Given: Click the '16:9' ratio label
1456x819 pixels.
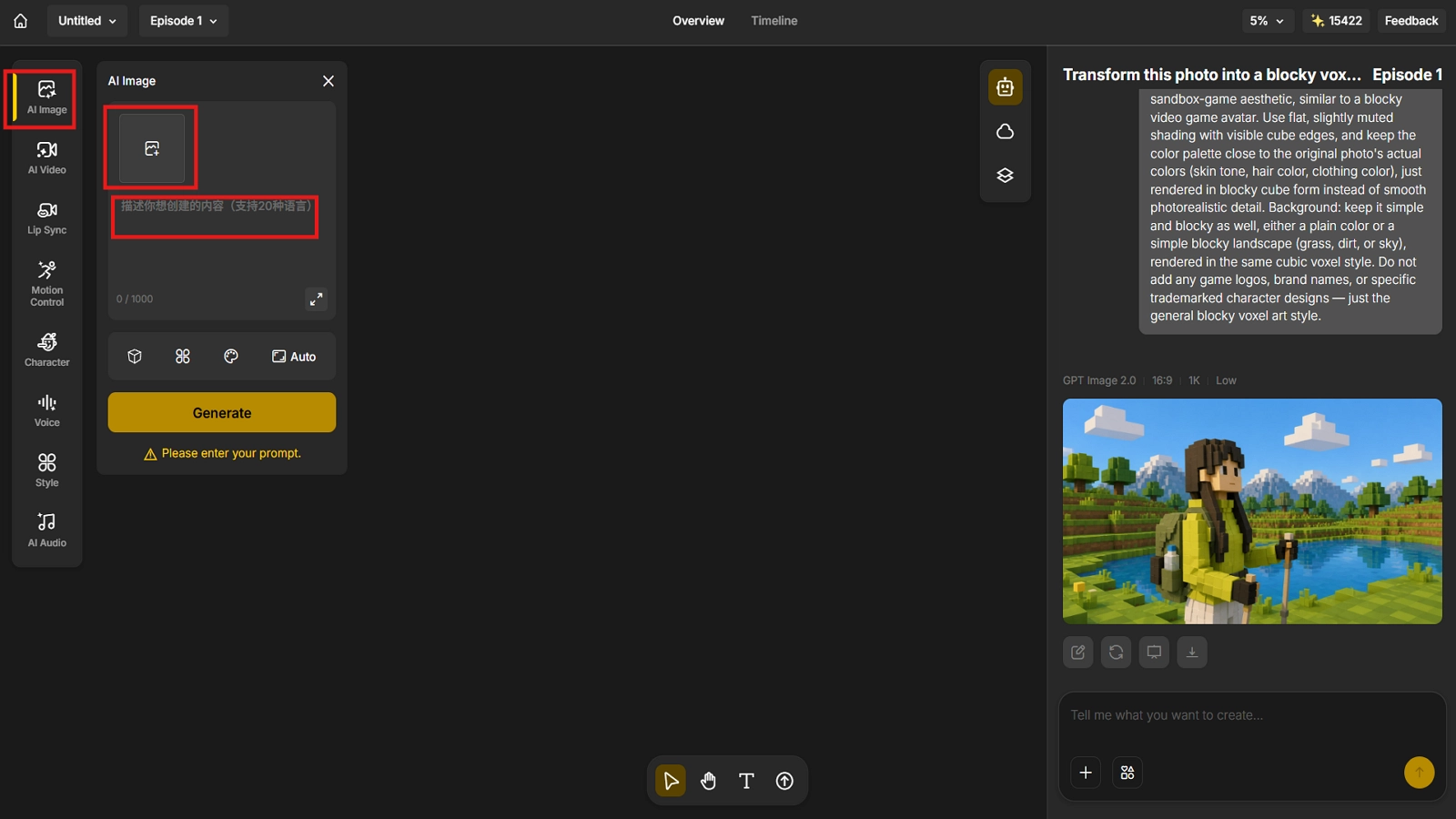Looking at the screenshot, I should 1162,380.
